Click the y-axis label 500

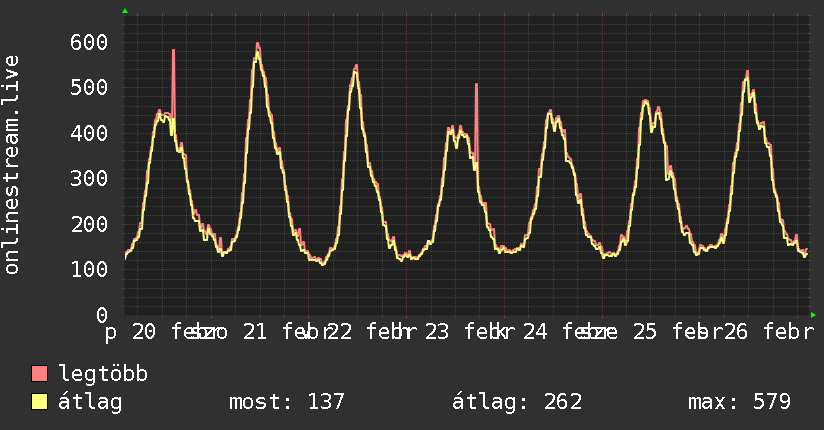[89, 87]
